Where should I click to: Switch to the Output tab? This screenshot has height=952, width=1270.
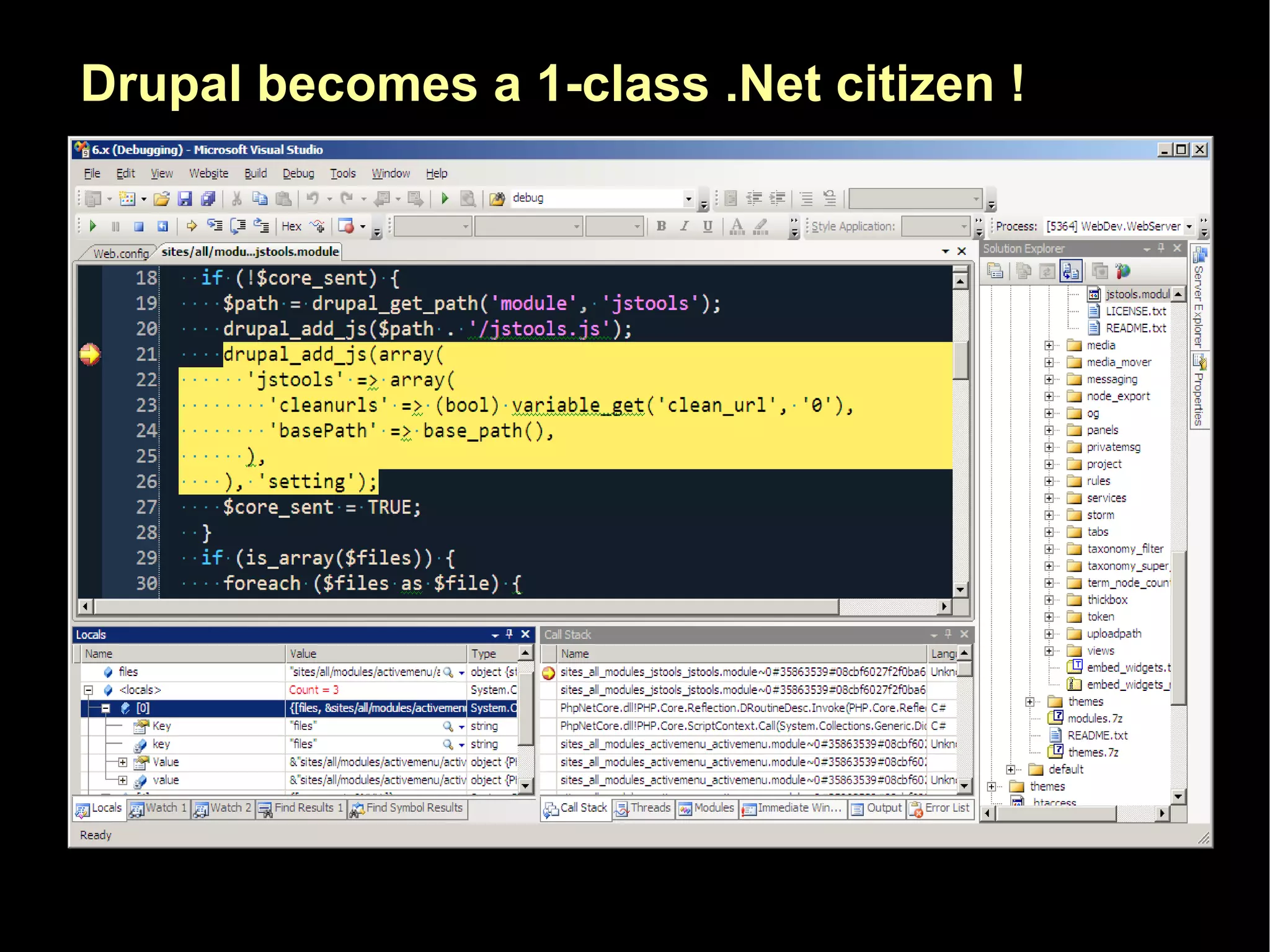tap(877, 808)
